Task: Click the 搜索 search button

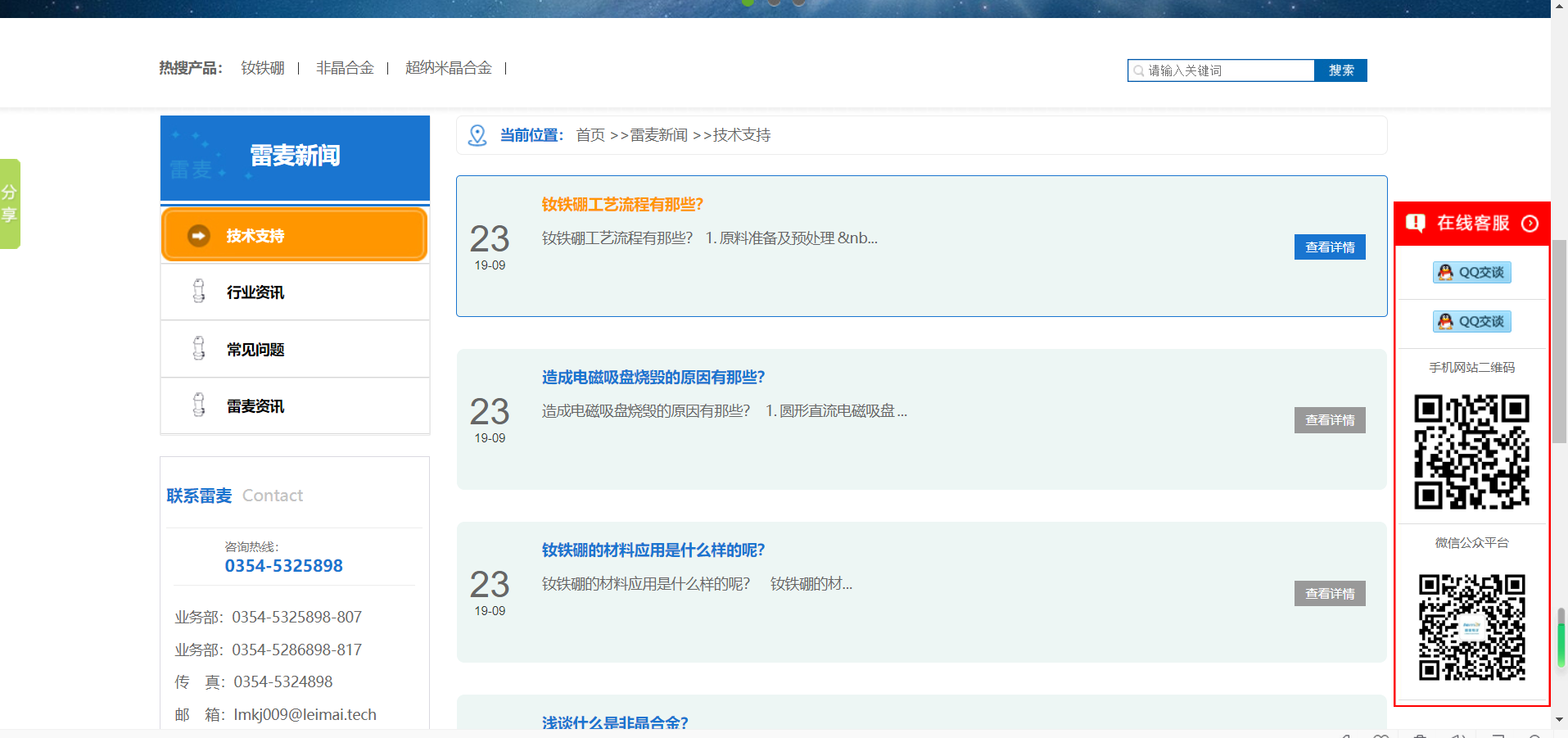Action: (1340, 70)
